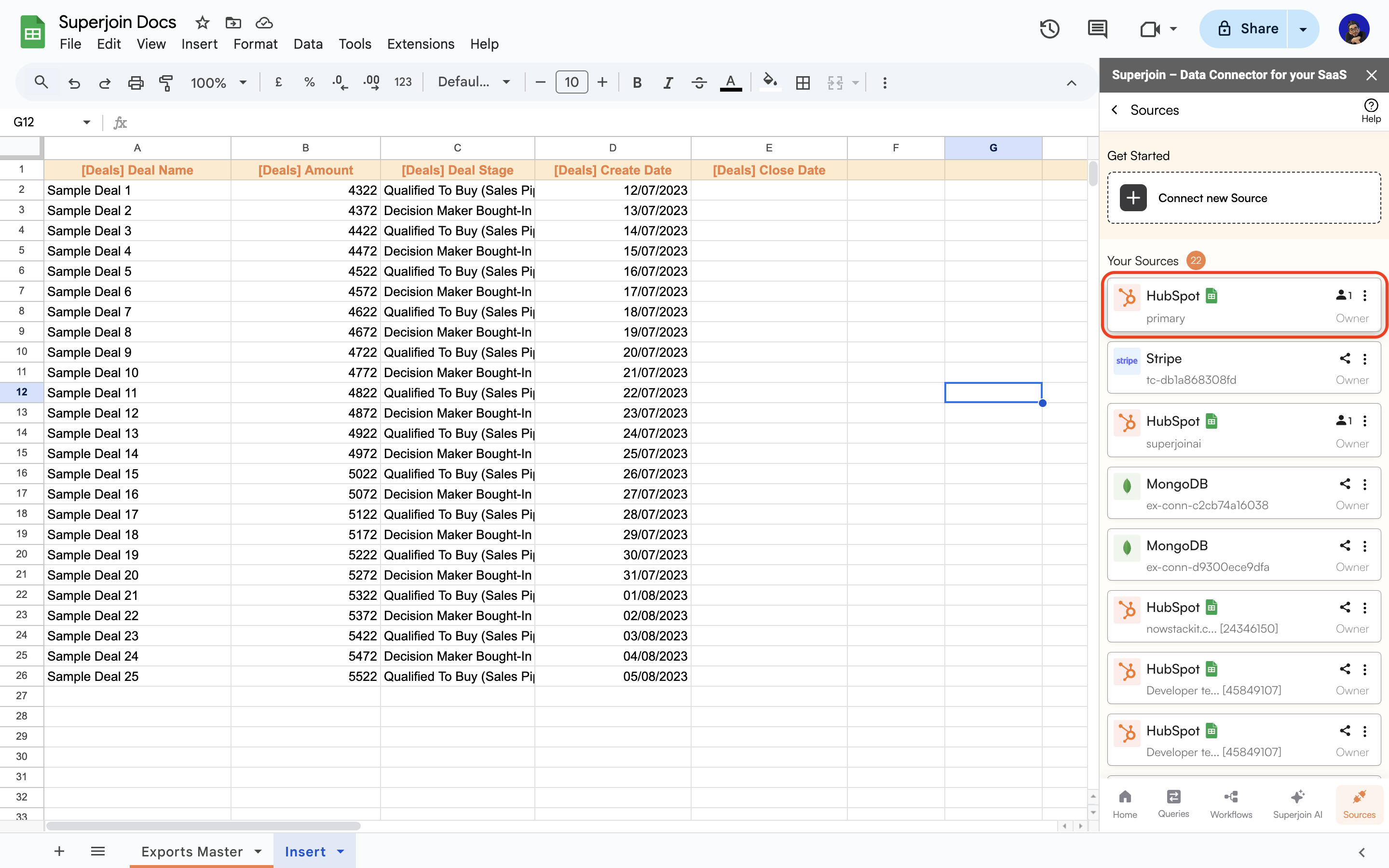1389x868 pixels.
Task: Open the Default font dropdown
Action: [474, 82]
